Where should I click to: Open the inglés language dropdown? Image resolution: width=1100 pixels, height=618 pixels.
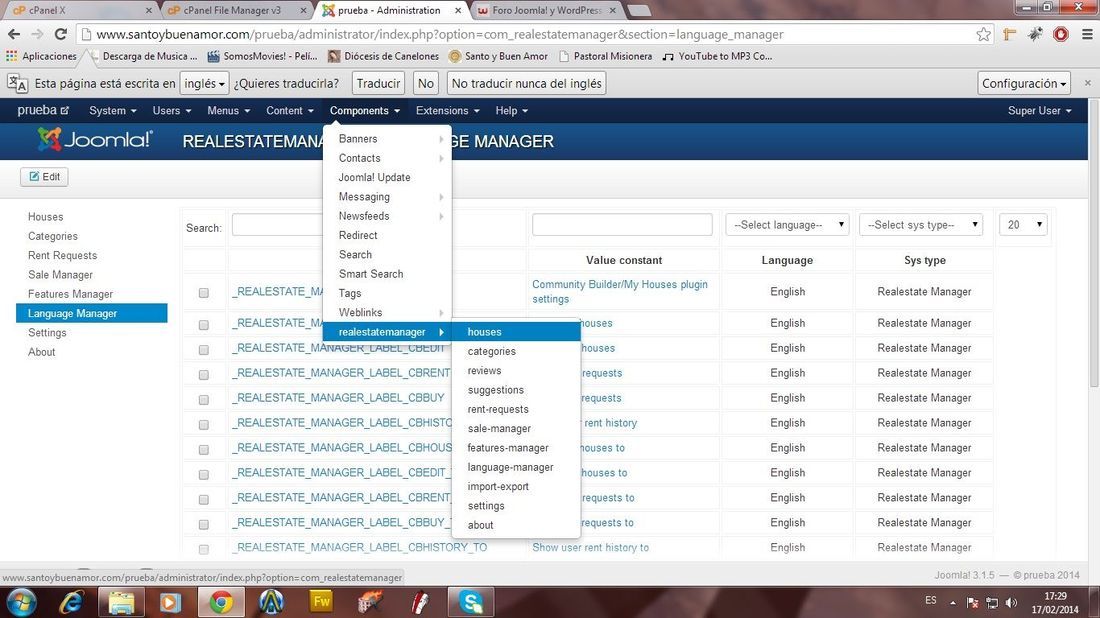click(x=204, y=83)
